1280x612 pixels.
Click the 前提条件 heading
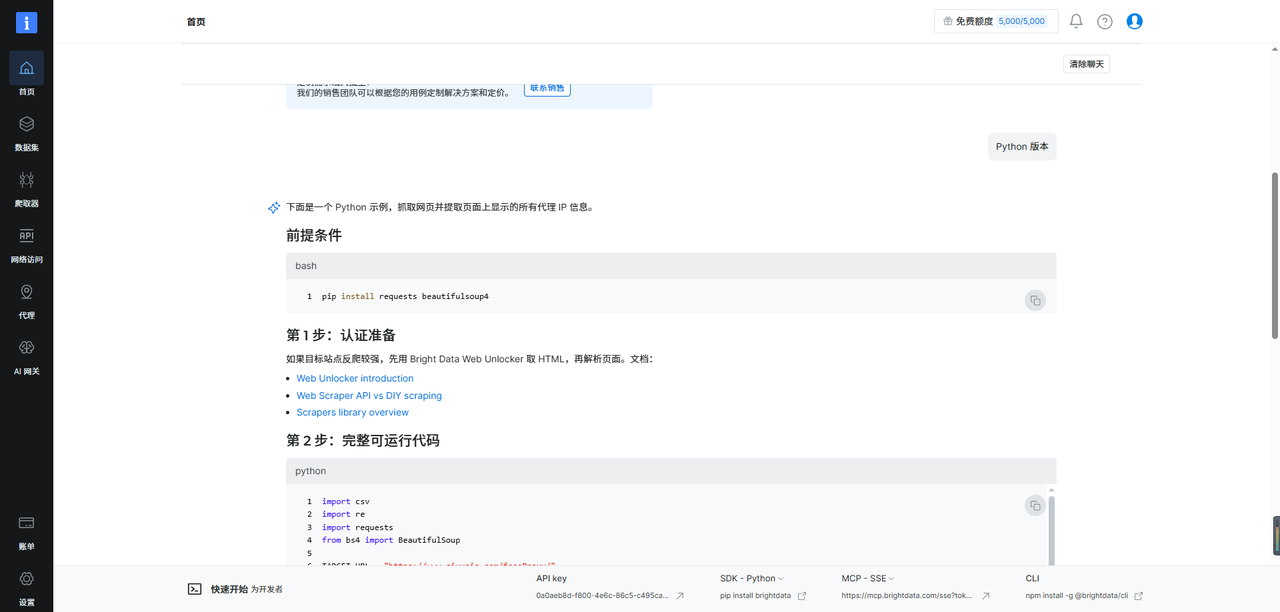point(314,235)
